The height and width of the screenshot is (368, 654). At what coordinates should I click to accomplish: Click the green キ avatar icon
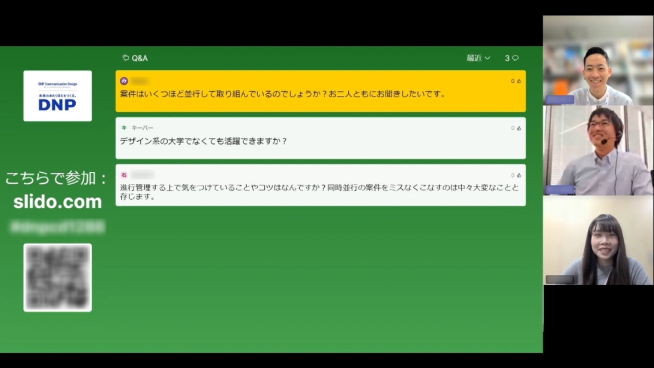pyautogui.click(x=124, y=128)
